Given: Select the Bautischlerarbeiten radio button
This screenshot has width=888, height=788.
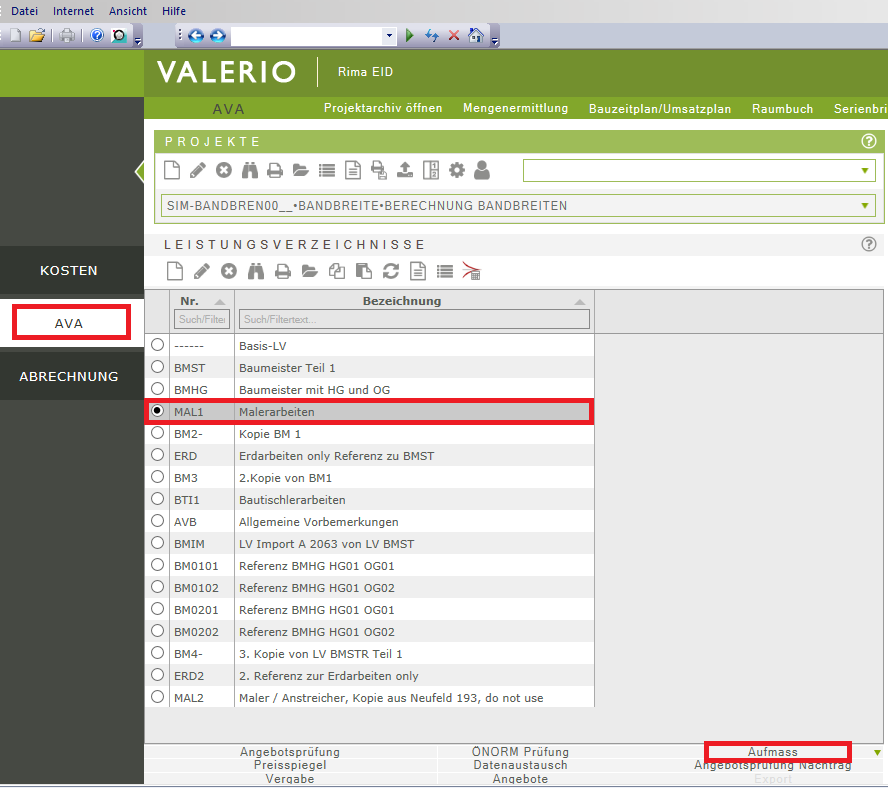Looking at the screenshot, I should 157,499.
